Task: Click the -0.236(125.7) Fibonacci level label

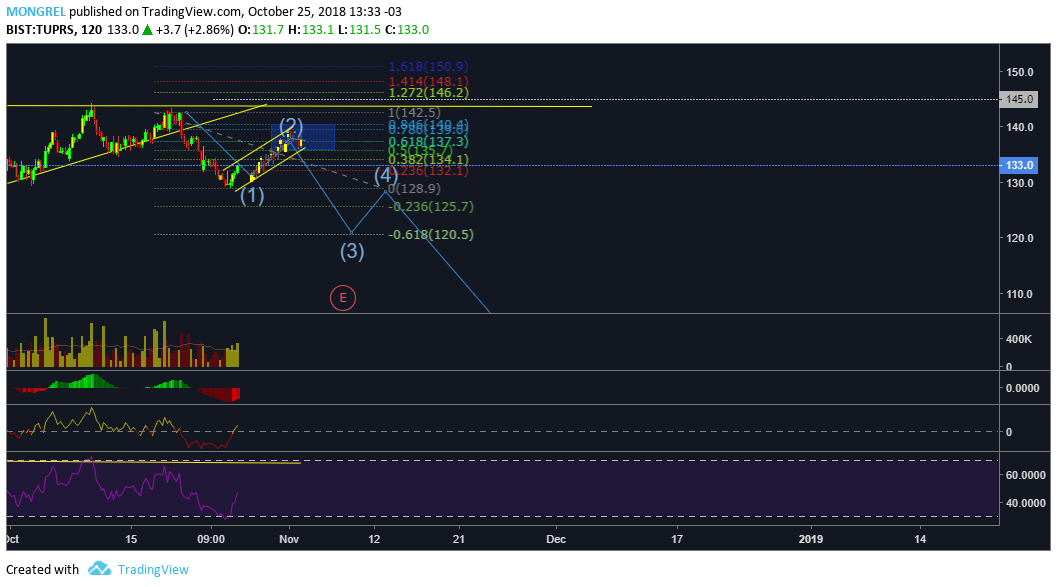Action: 431,207
